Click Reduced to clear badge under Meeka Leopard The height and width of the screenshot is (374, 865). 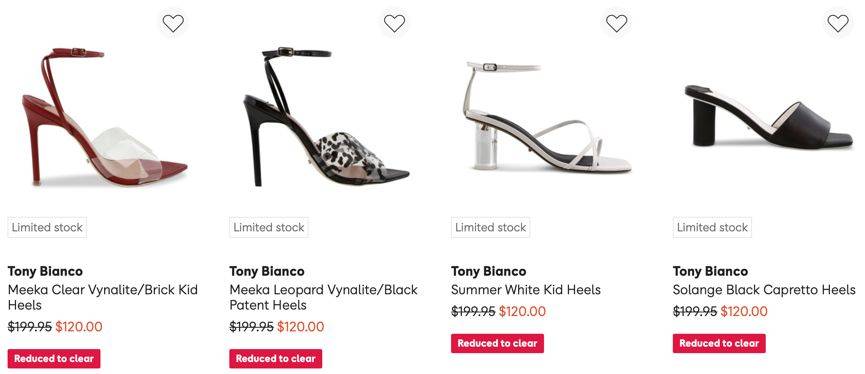276,359
